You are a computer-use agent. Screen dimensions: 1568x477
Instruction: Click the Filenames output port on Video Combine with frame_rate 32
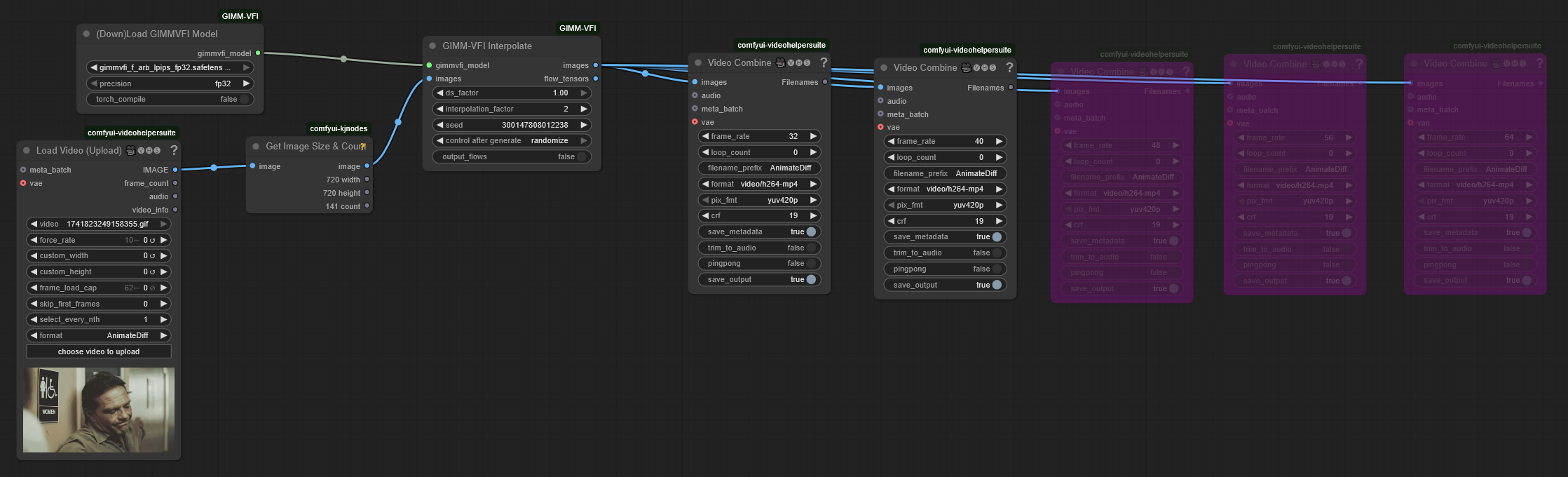click(x=825, y=82)
